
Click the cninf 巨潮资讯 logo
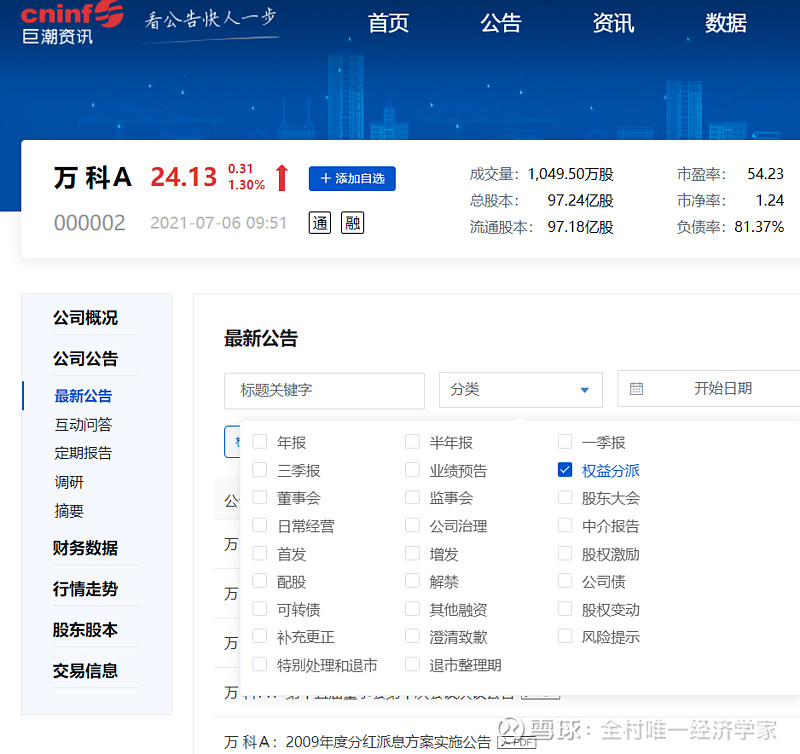[72, 23]
